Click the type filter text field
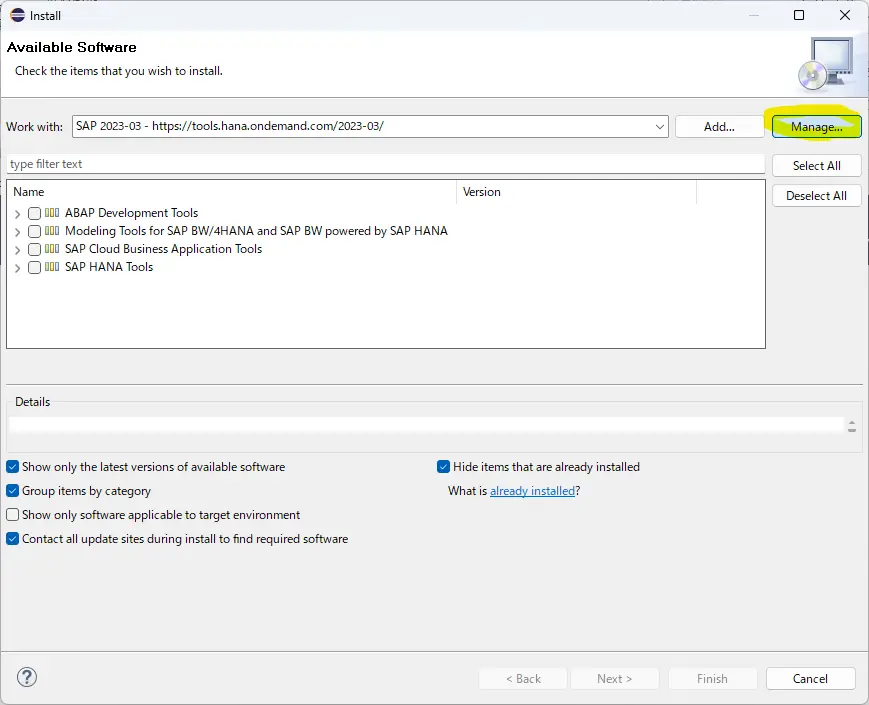 pyautogui.click(x=386, y=164)
